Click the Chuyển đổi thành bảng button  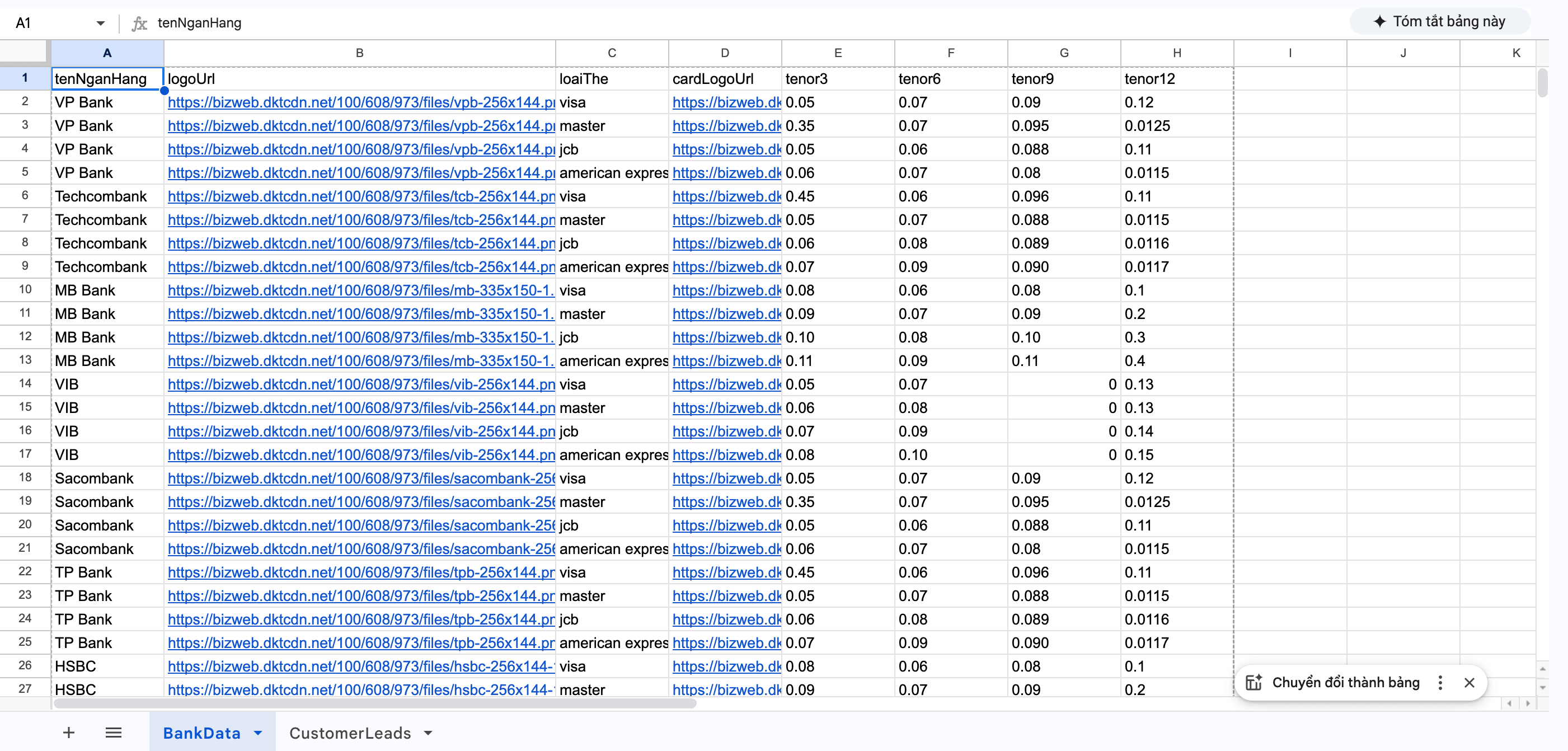(1345, 682)
